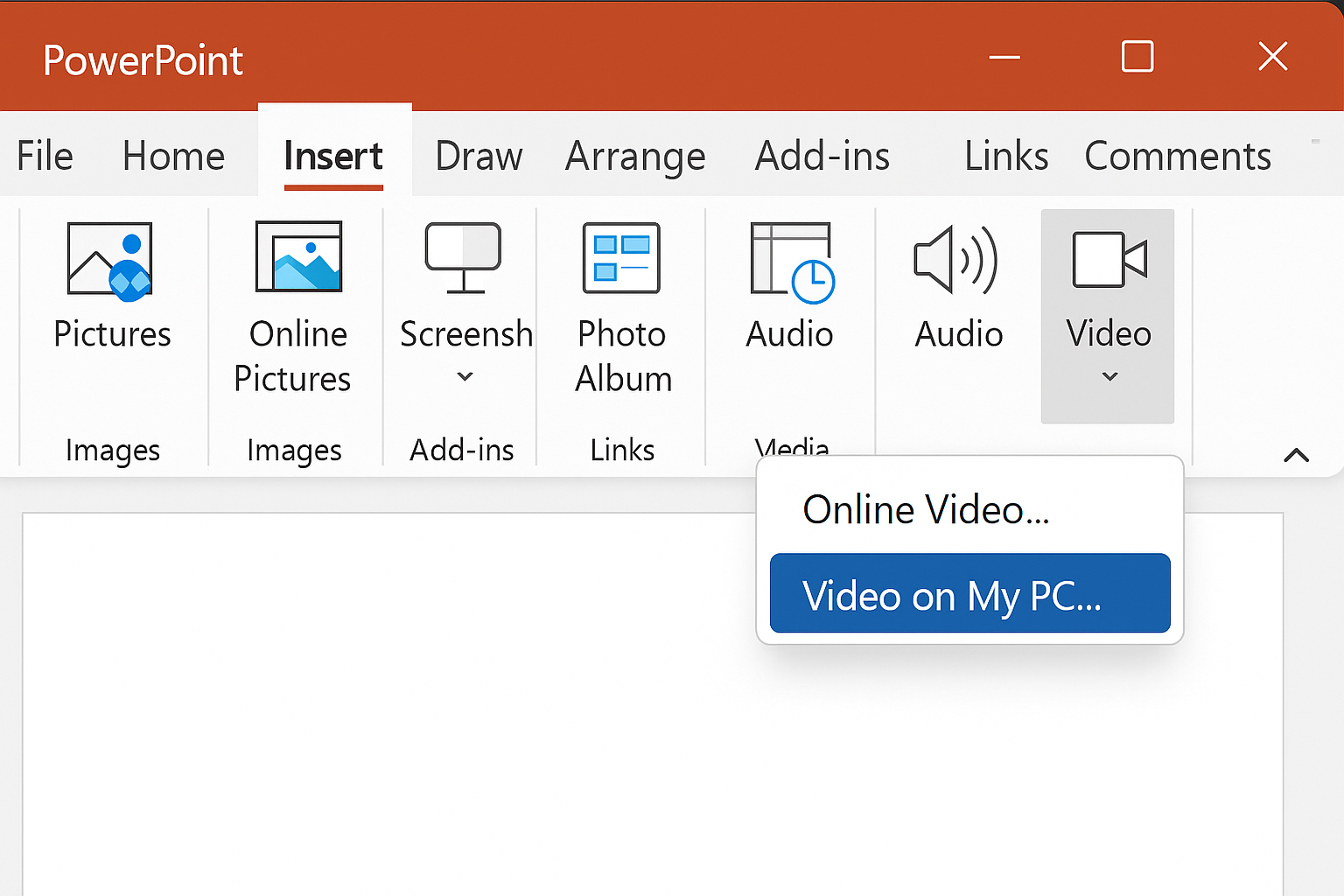Choose Video on My PC... option
This screenshot has width=1344, height=896.
(969, 593)
